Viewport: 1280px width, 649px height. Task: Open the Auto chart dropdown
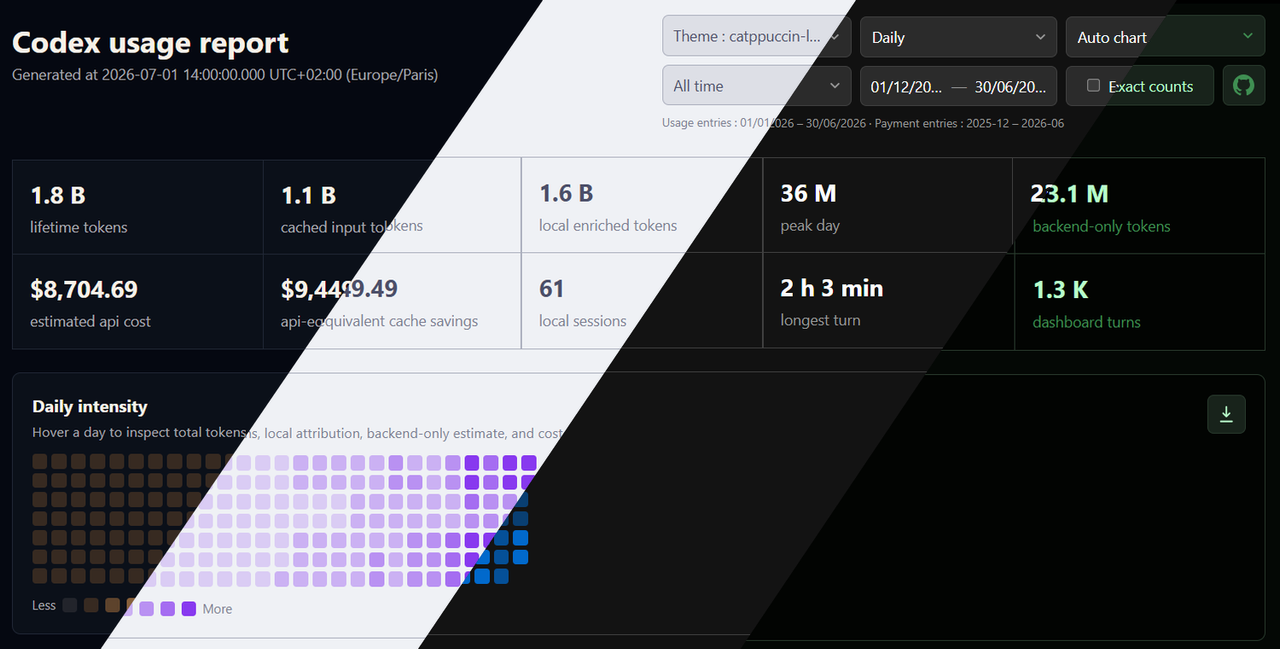coord(1165,37)
